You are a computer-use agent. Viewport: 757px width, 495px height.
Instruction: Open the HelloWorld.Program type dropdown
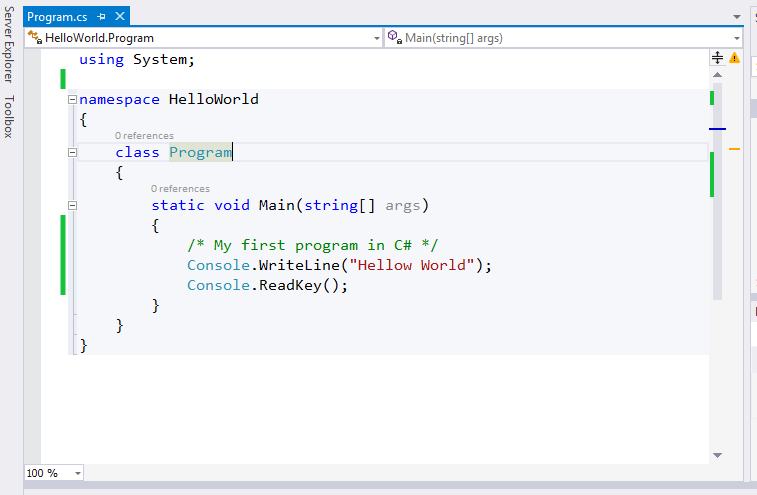pyautogui.click(x=377, y=38)
